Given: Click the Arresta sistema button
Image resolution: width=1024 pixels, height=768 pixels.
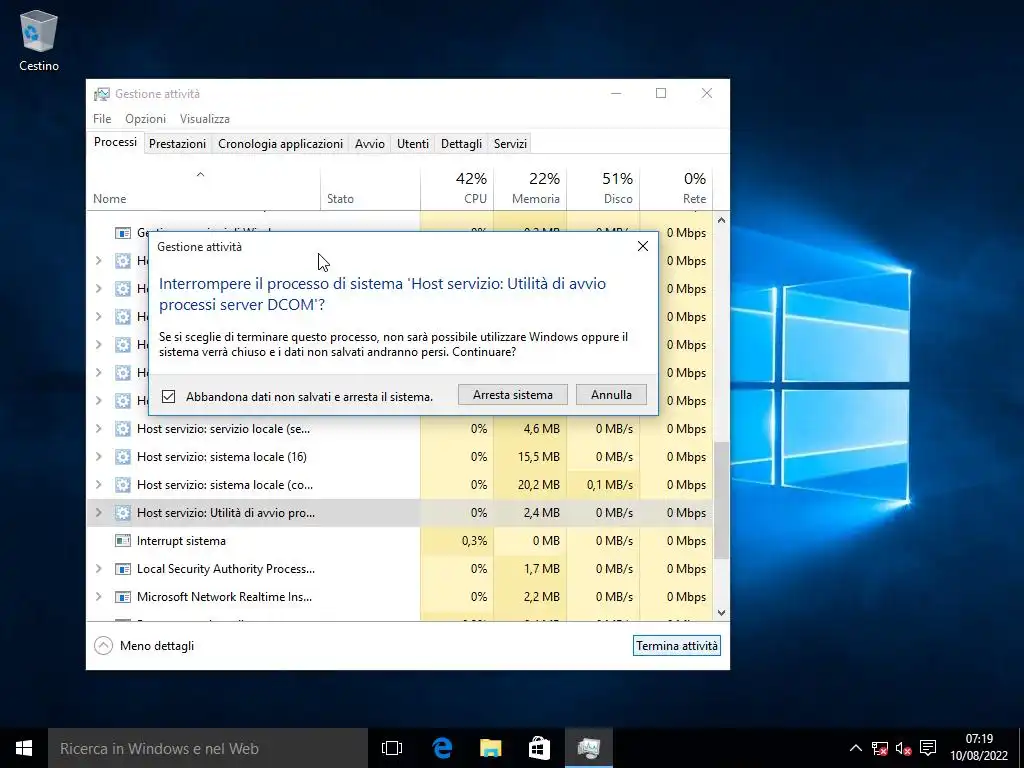Looking at the screenshot, I should click(513, 394).
